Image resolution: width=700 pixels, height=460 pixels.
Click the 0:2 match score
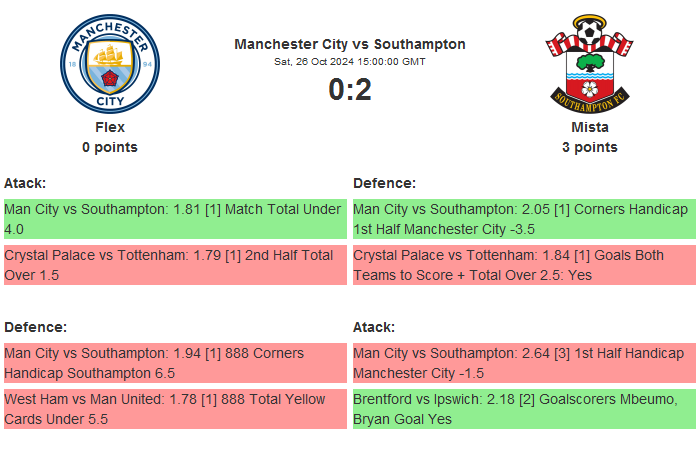coord(350,90)
